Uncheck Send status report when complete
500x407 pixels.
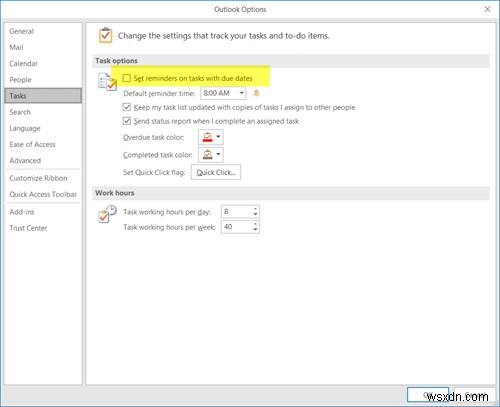point(127,121)
